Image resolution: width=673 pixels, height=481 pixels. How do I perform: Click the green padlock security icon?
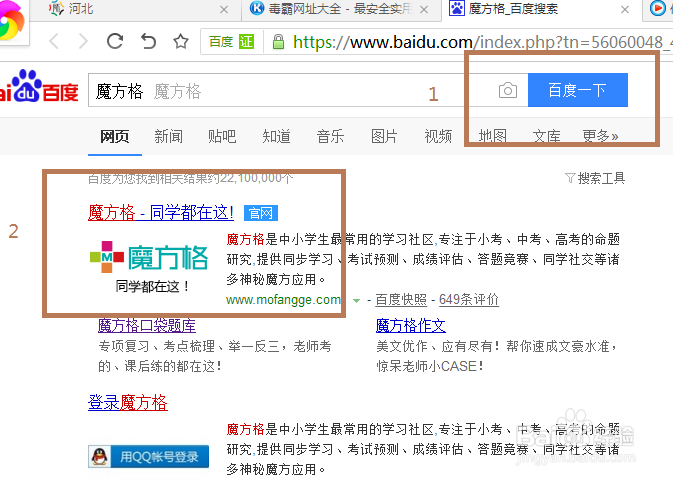click(x=278, y=42)
